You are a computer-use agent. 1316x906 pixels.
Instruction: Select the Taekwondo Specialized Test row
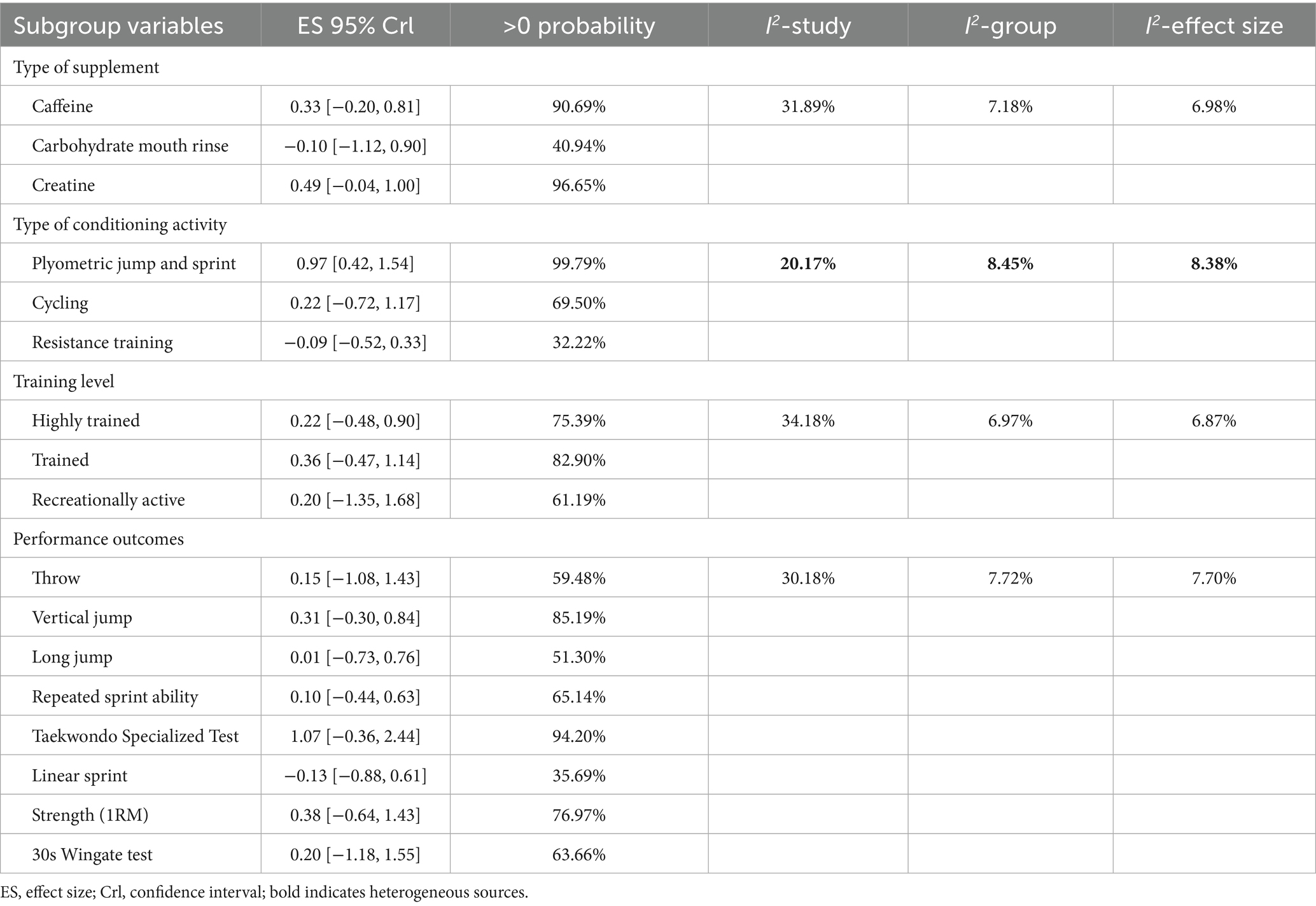pos(658,736)
